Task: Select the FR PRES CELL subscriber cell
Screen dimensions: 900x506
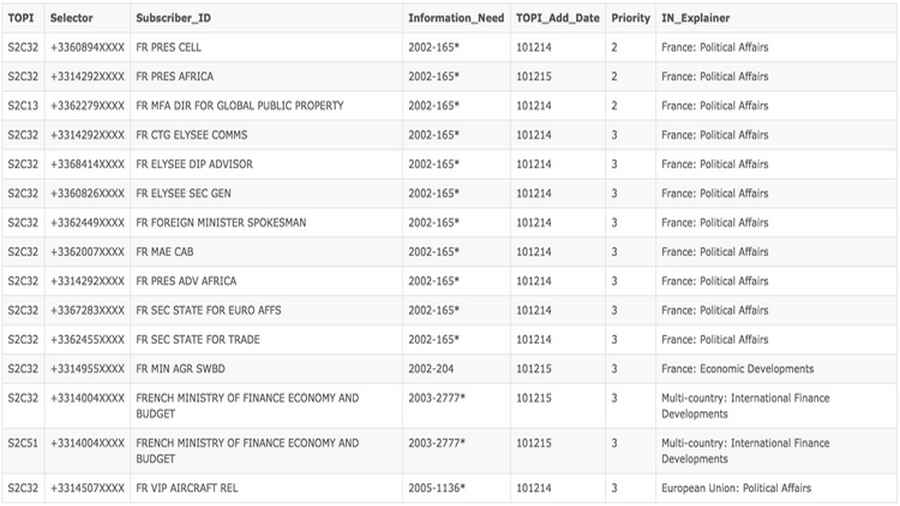Action: (169, 47)
